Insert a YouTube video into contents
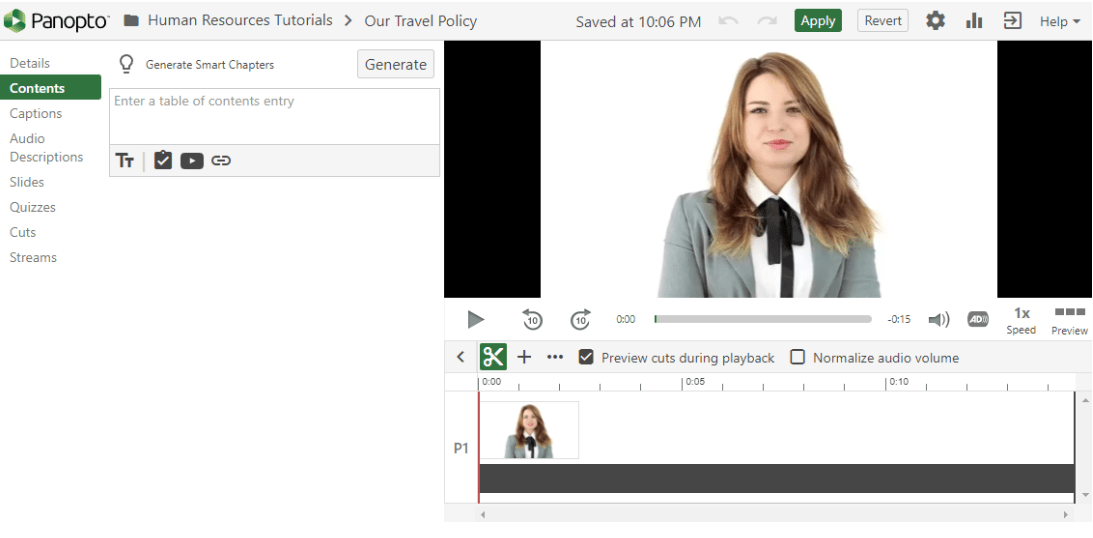Image resolution: width=1093 pixels, height=538 pixels. [x=192, y=161]
